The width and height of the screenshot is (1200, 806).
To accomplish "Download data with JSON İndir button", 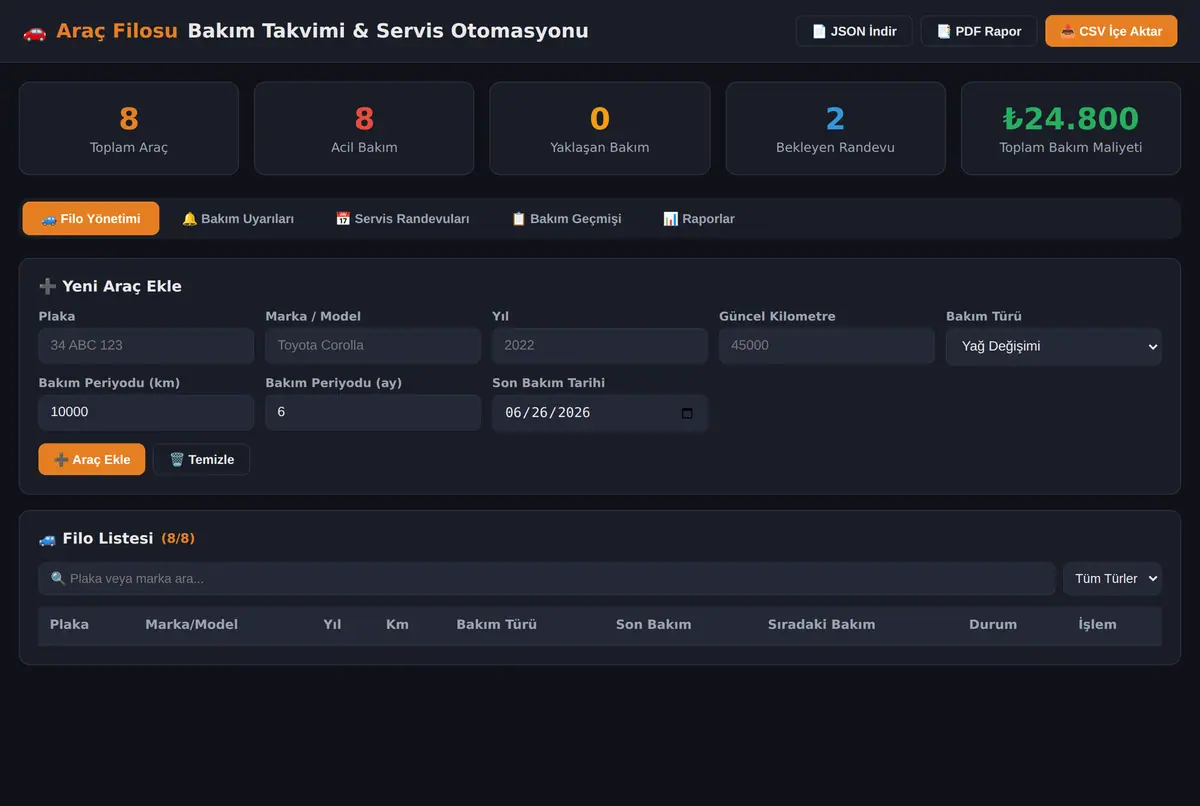I will coord(854,31).
